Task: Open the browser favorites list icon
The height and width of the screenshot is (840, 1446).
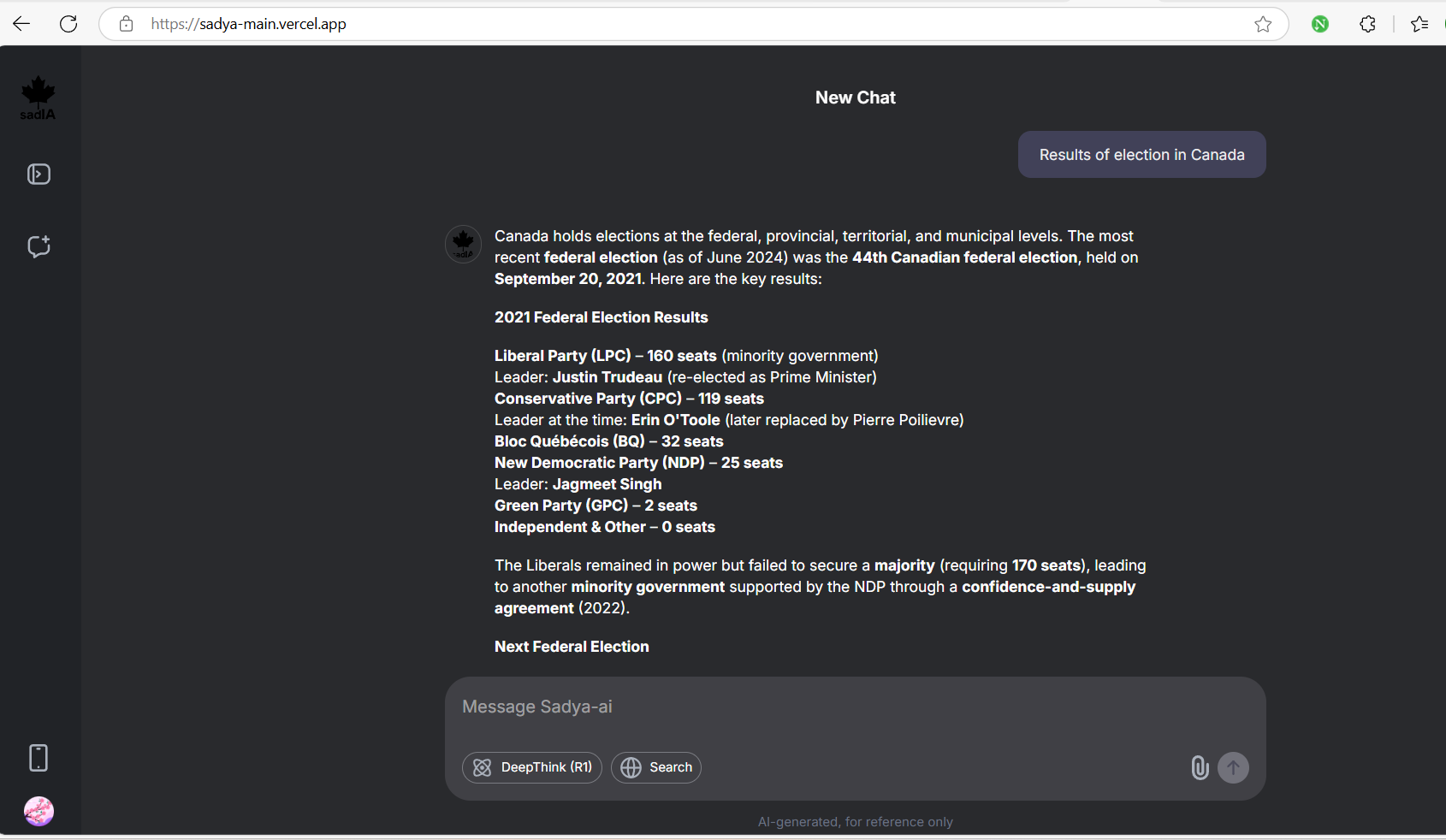Action: [x=1419, y=24]
